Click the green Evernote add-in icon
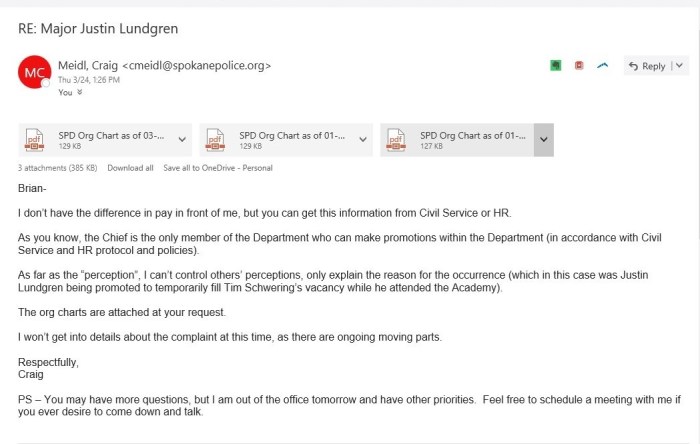Viewport: 700px width, 444px height. 555,65
